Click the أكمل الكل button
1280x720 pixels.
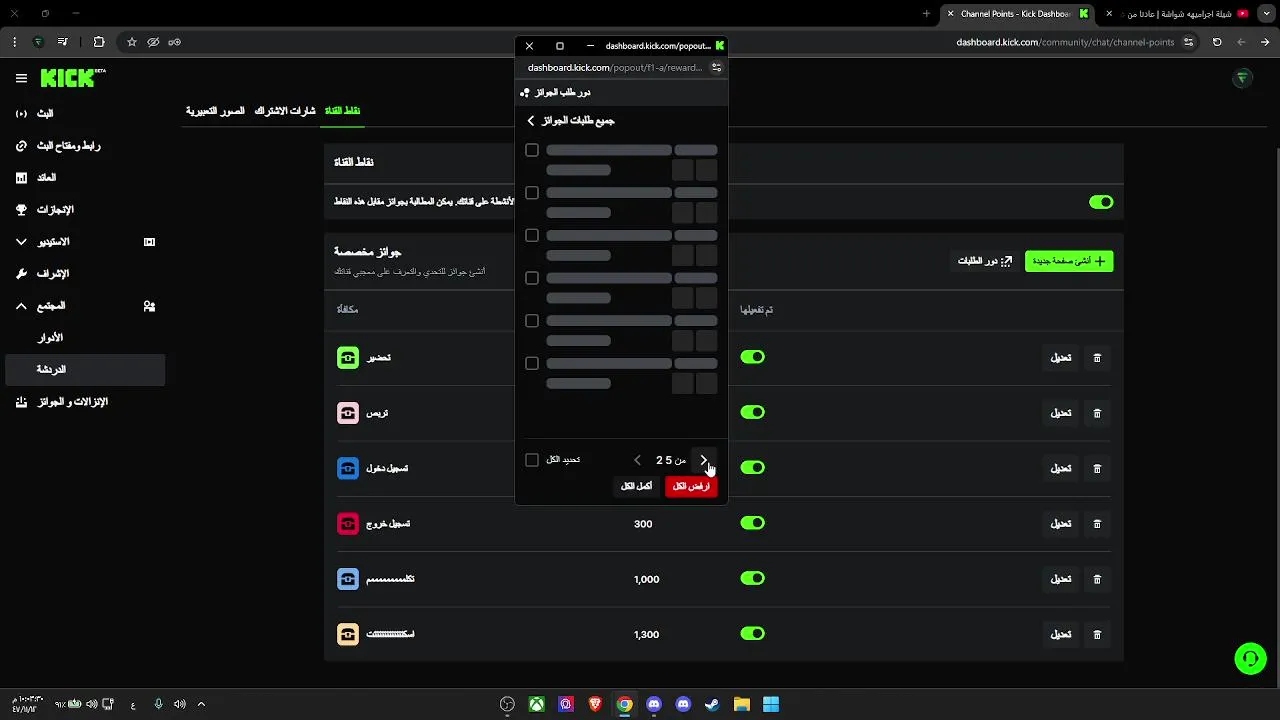pos(636,486)
